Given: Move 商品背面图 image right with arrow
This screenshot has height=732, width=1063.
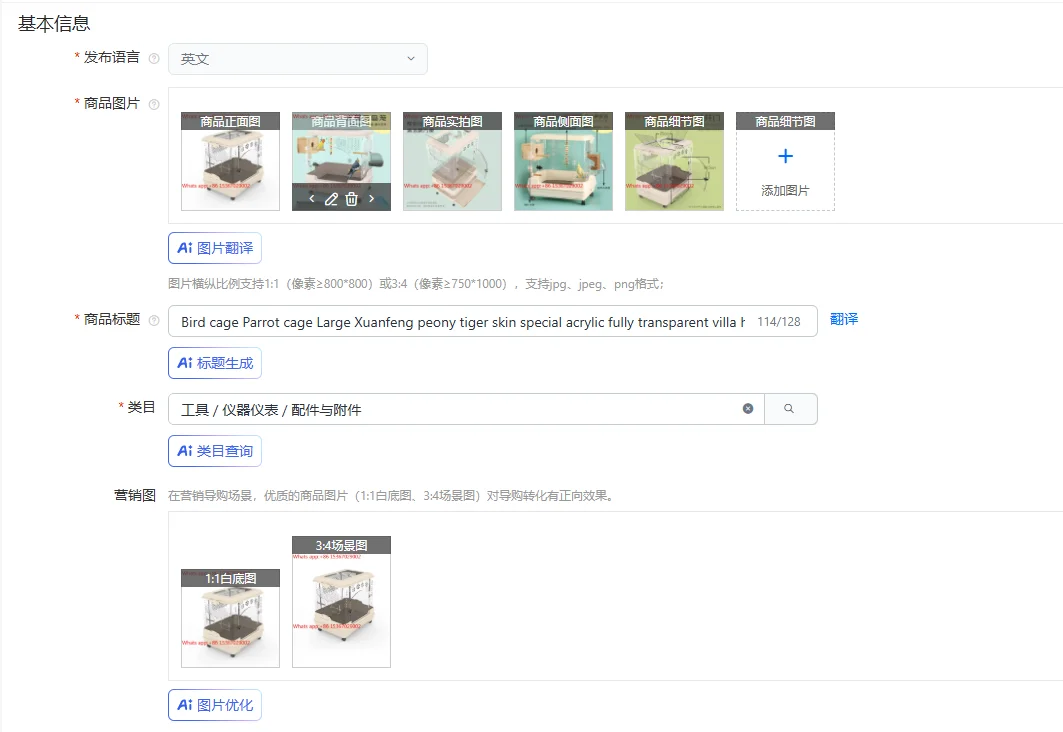Looking at the screenshot, I should pyautogui.click(x=372, y=199).
